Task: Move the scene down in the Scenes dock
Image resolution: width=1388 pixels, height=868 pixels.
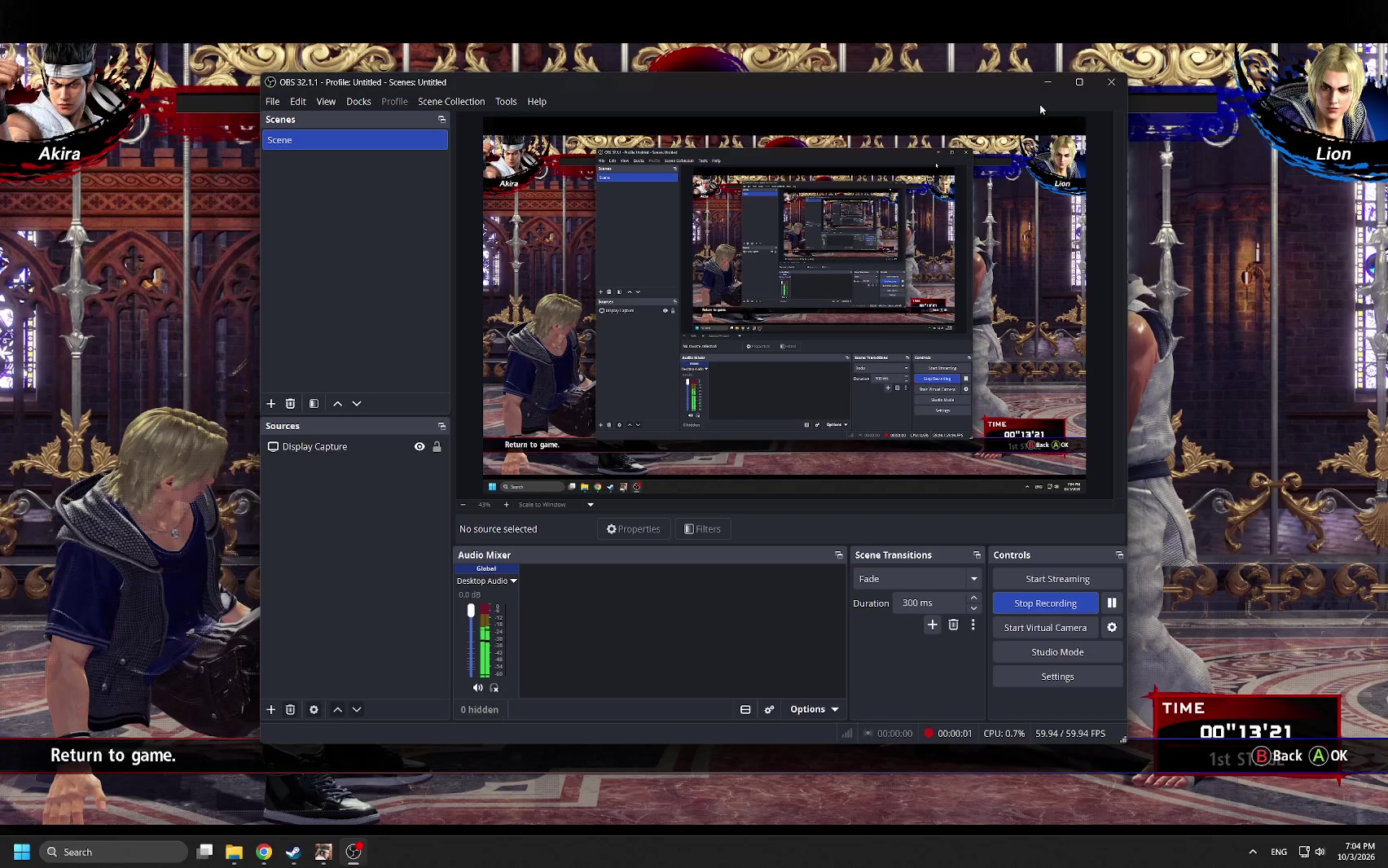Action: coord(357,404)
